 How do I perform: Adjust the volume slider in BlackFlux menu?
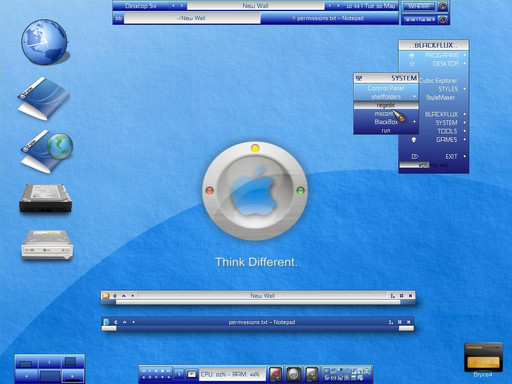434,165
